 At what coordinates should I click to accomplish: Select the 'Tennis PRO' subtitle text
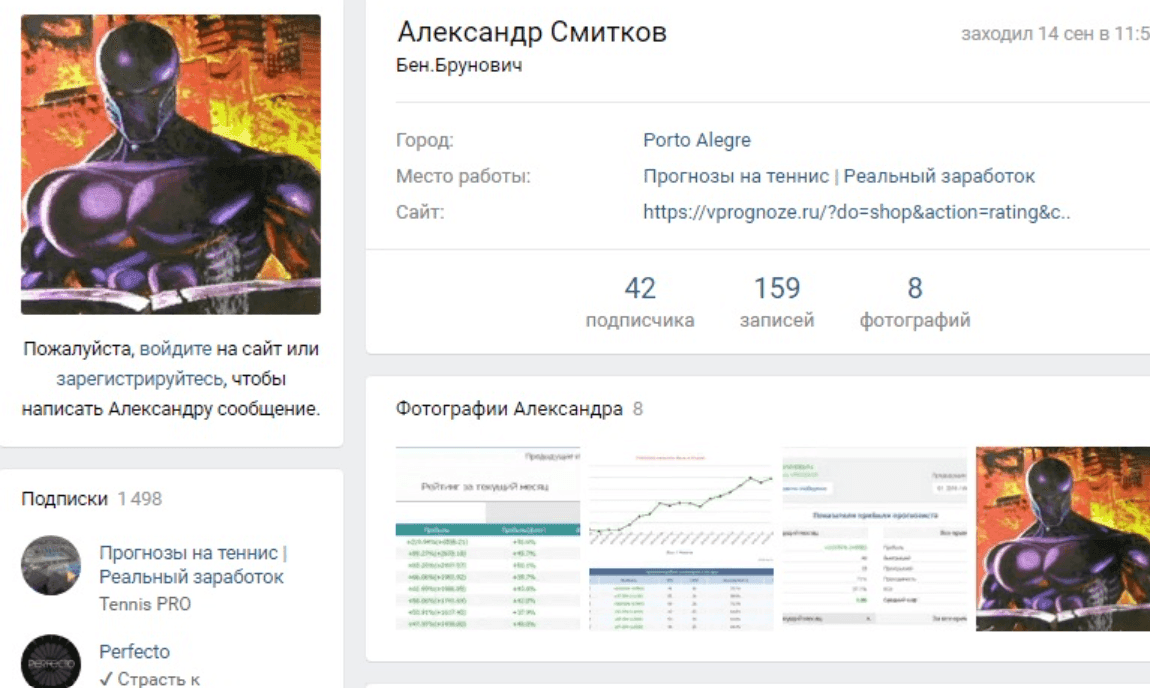click(x=144, y=604)
